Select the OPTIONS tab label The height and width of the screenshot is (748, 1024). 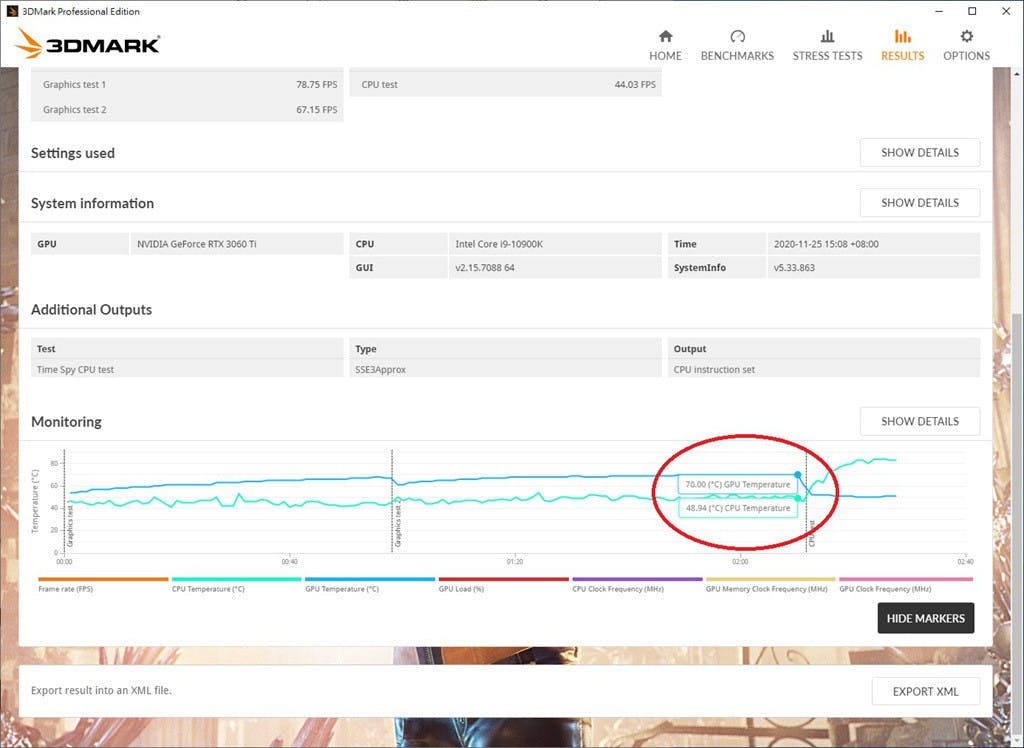click(x=967, y=56)
